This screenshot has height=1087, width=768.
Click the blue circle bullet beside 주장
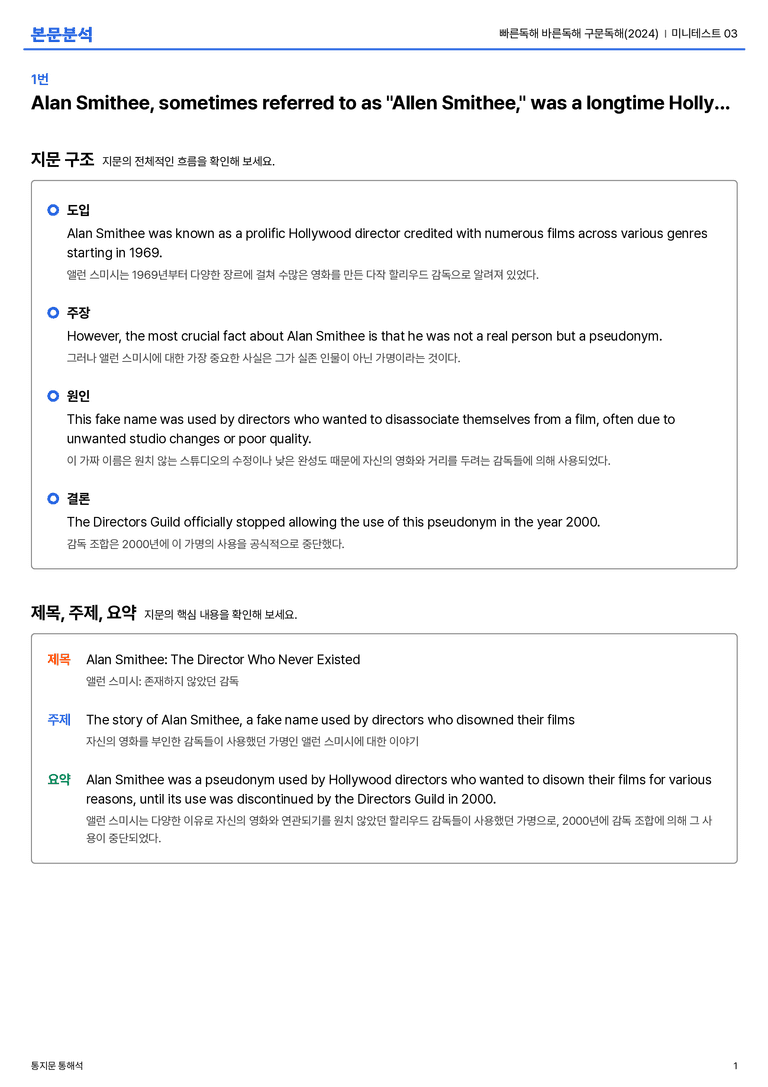(53, 313)
